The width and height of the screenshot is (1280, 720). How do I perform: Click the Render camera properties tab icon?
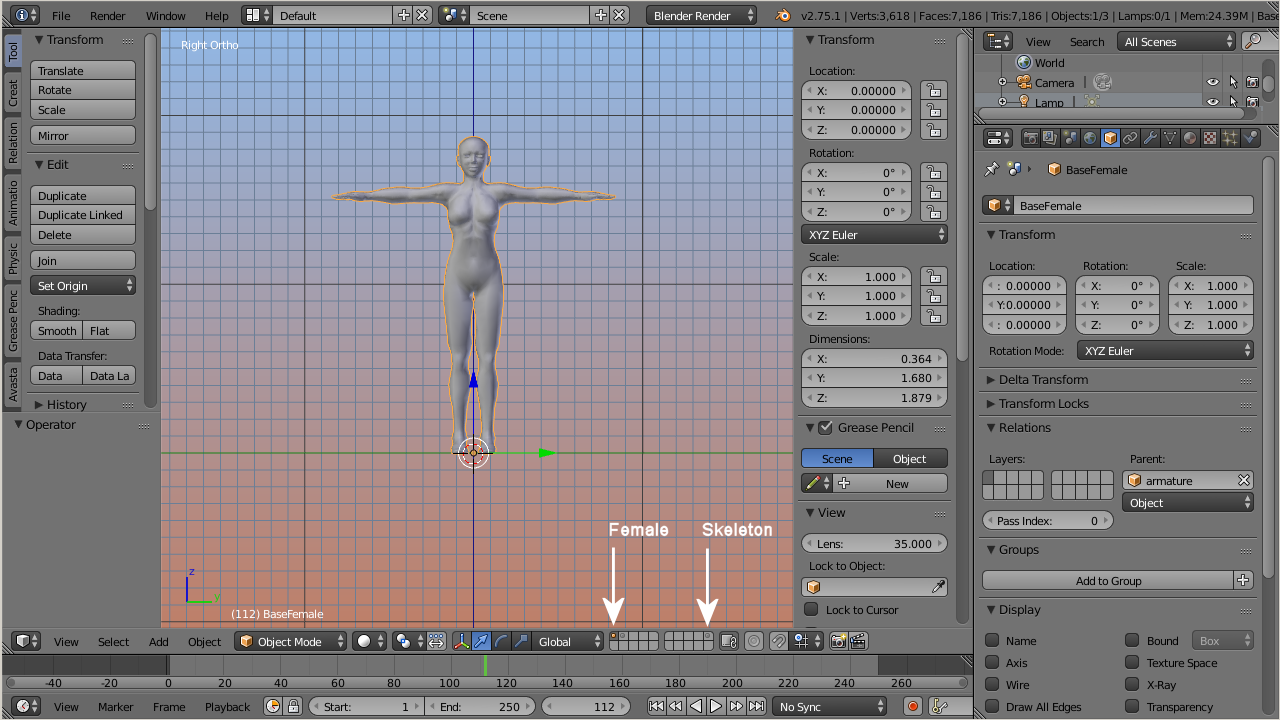(x=1030, y=138)
